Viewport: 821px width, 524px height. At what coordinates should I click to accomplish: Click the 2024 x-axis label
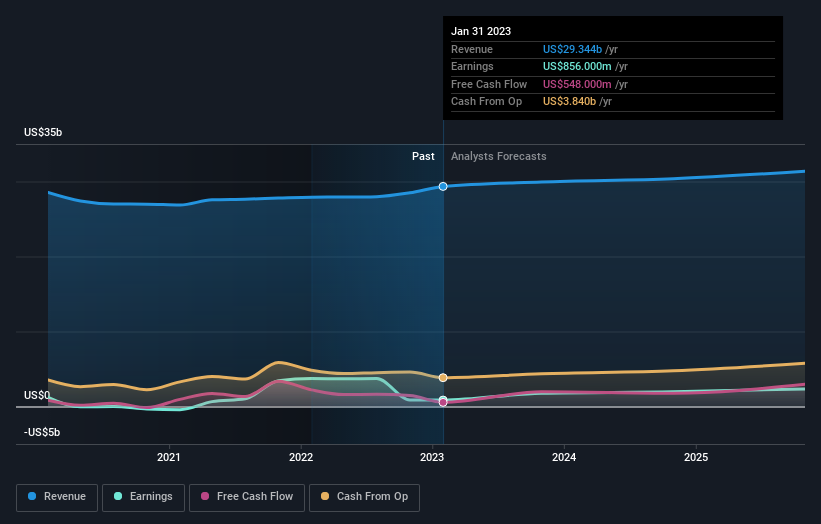564,458
